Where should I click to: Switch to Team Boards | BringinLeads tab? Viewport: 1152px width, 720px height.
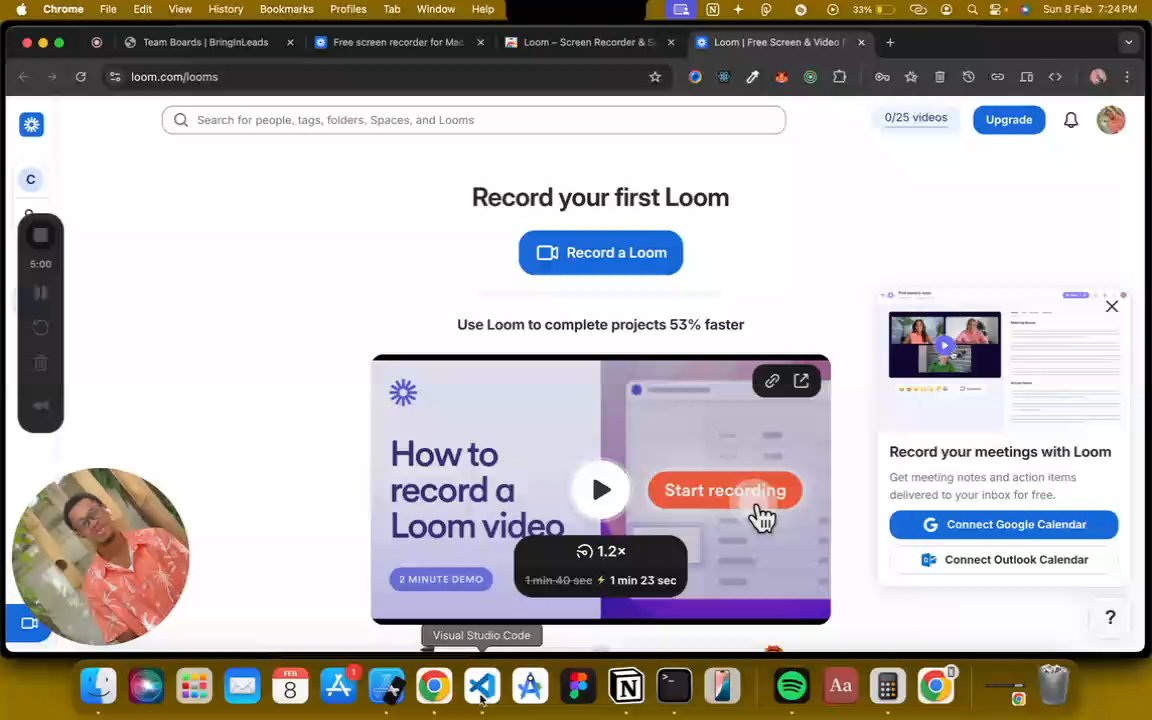pyautogui.click(x=206, y=43)
